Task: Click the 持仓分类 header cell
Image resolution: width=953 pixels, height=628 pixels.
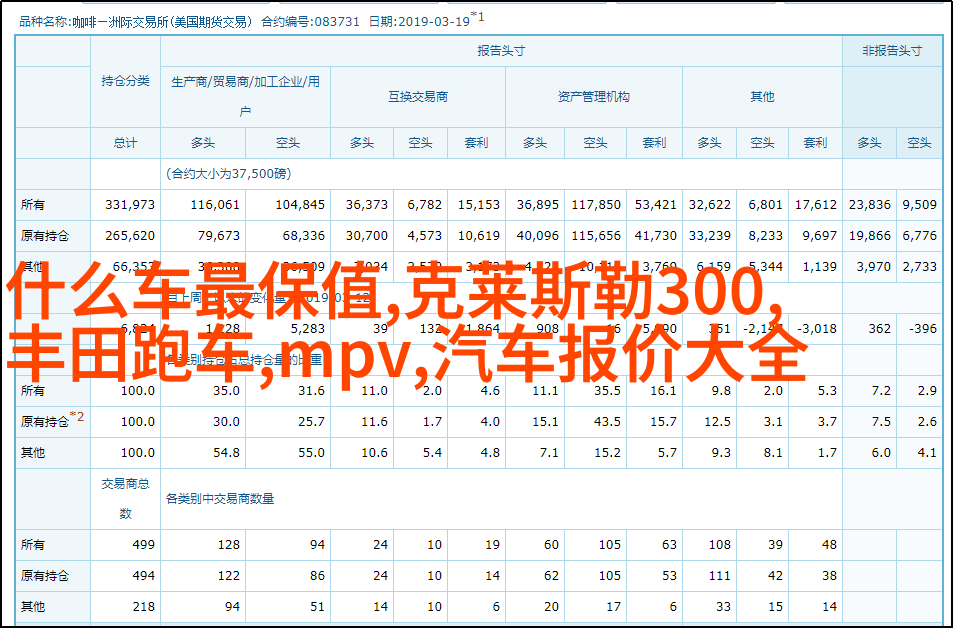Action: pyautogui.click(x=125, y=81)
